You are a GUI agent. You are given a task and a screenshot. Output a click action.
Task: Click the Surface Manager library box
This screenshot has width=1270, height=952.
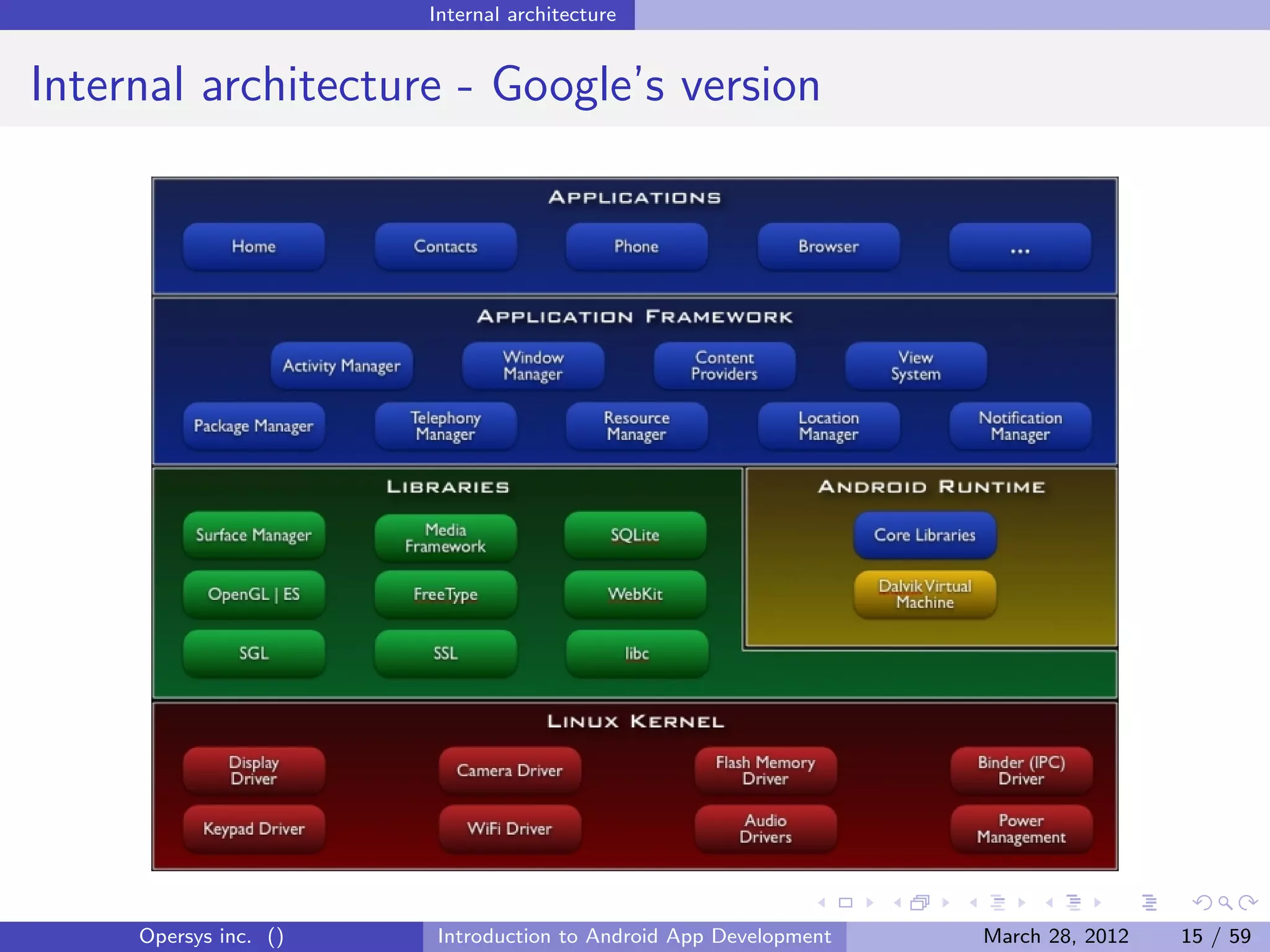tap(254, 535)
